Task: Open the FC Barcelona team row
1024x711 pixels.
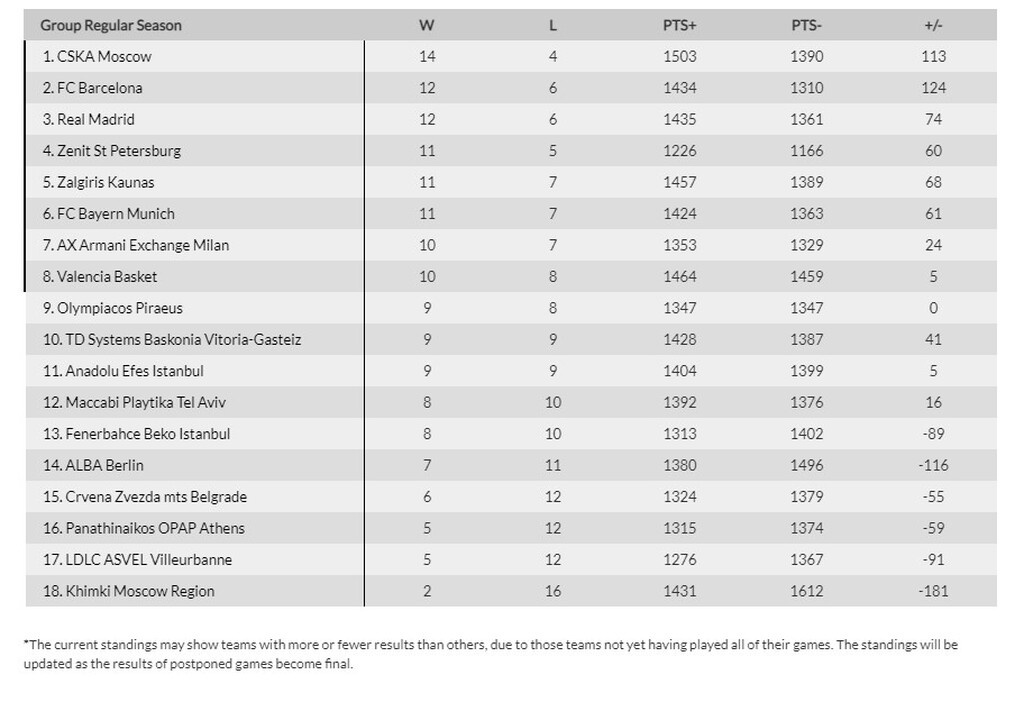Action: click(100, 88)
